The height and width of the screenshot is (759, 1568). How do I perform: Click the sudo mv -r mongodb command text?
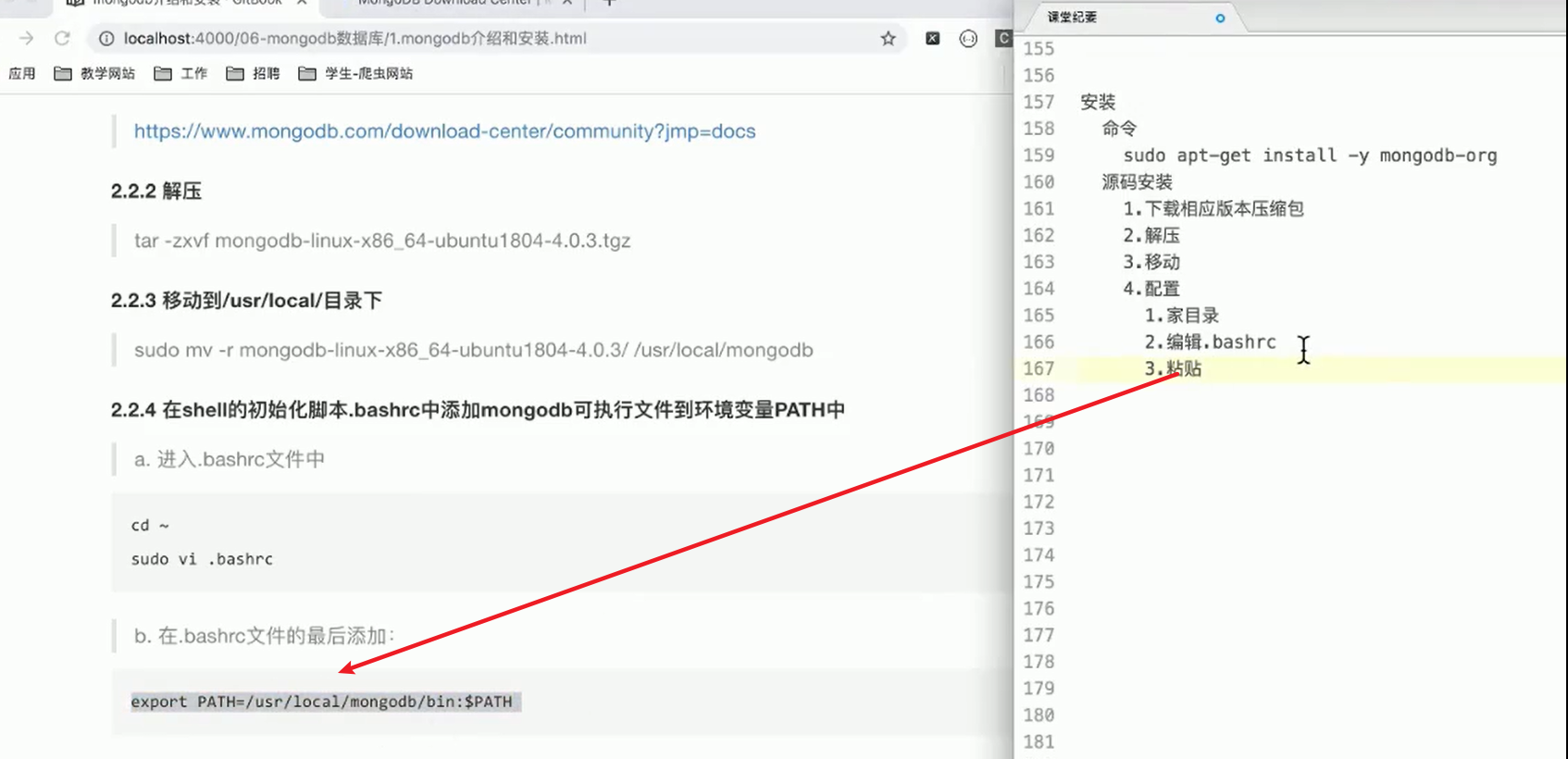click(474, 351)
